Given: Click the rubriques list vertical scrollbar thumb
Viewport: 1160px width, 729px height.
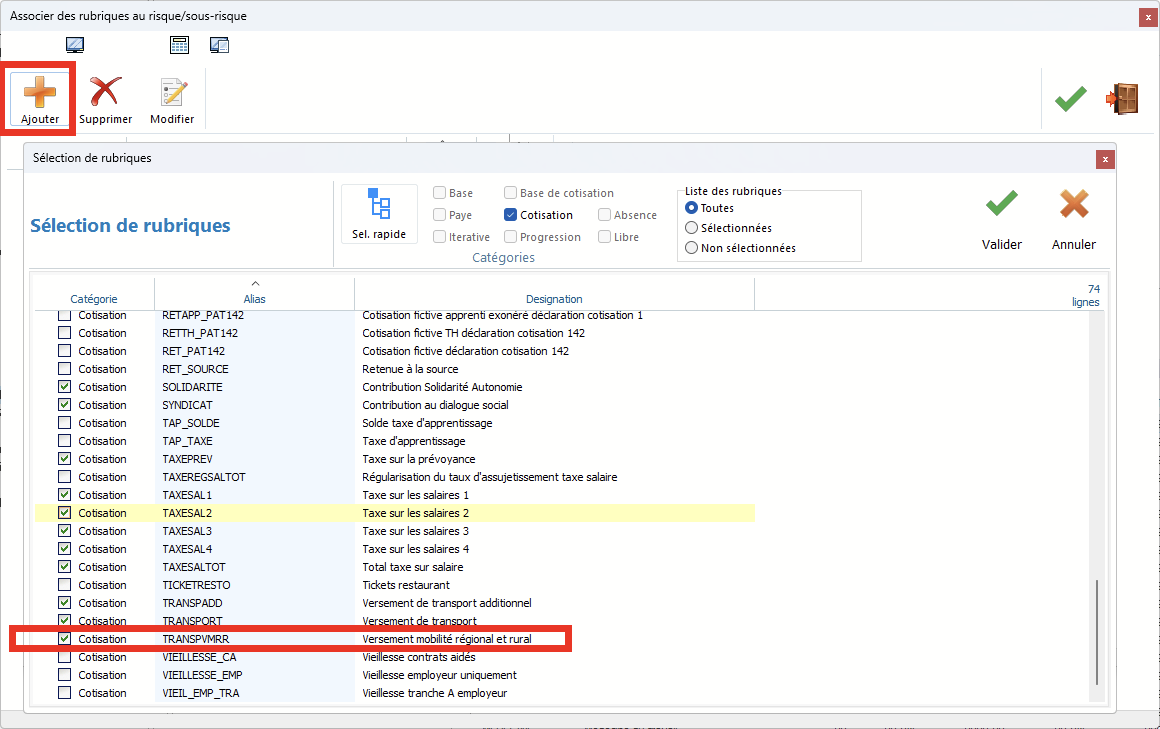Looking at the screenshot, I should pyautogui.click(x=1096, y=632).
